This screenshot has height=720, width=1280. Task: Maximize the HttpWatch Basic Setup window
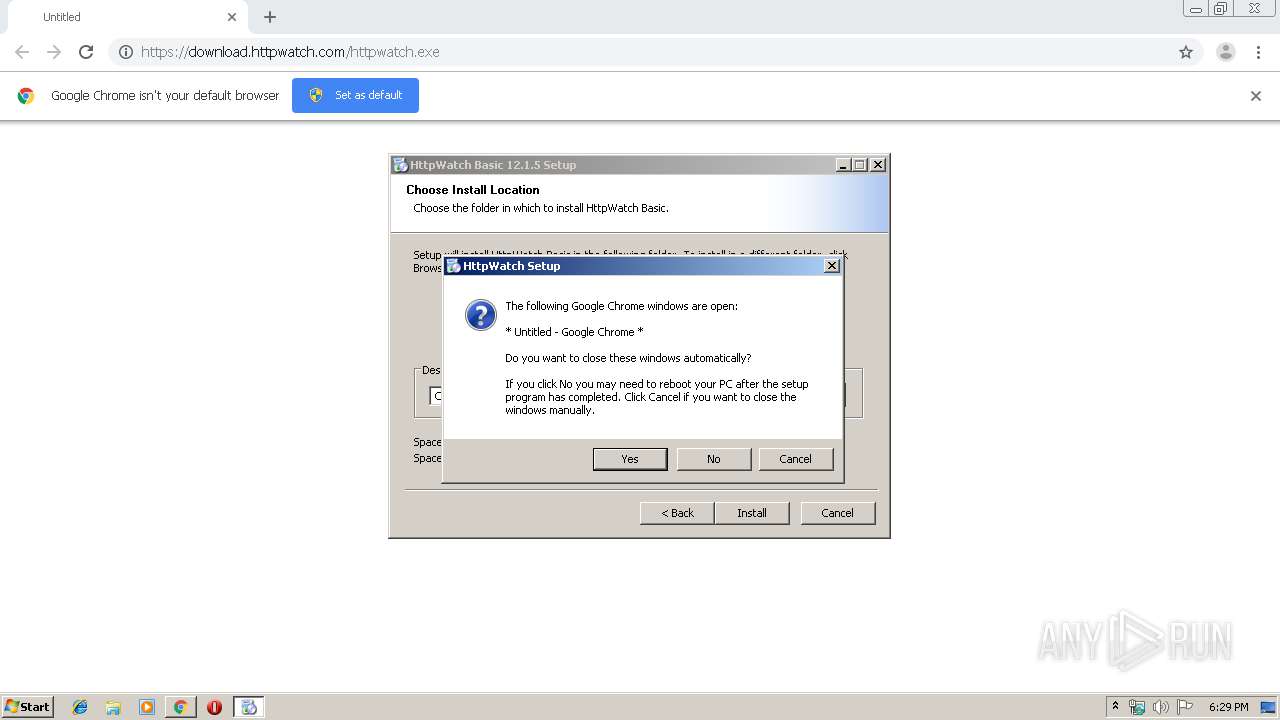point(860,165)
